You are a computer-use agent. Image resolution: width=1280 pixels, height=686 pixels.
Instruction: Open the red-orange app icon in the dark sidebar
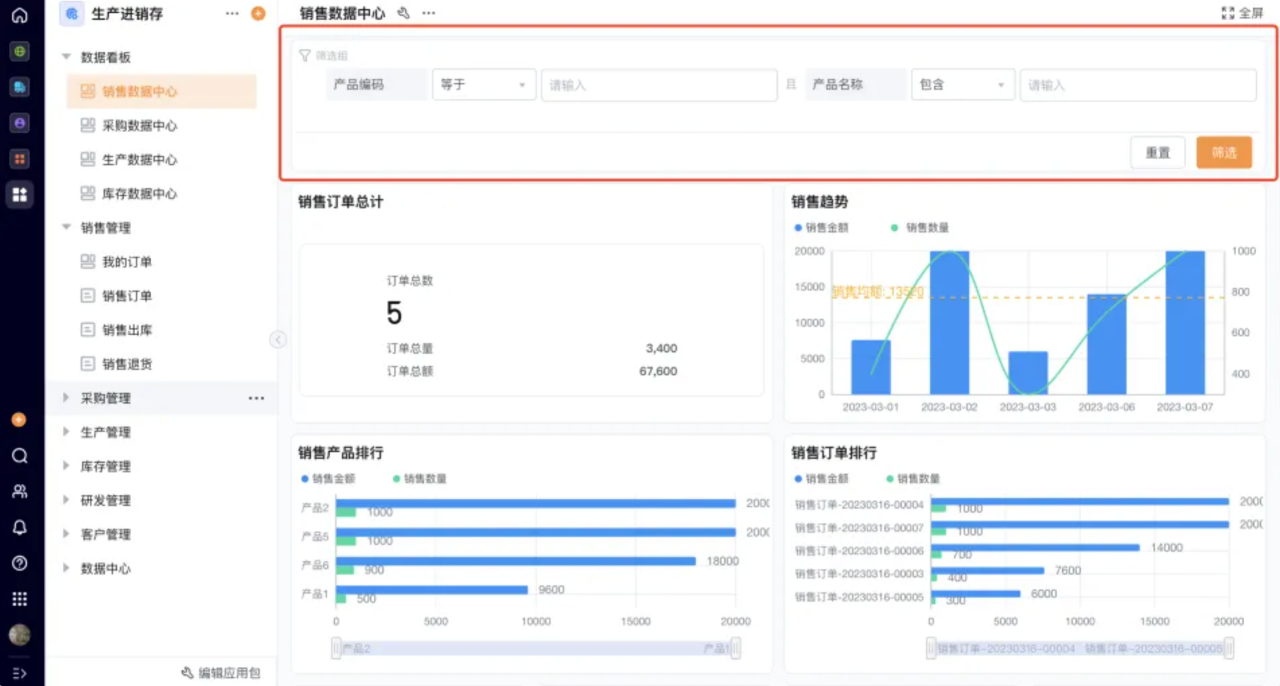pyautogui.click(x=19, y=159)
